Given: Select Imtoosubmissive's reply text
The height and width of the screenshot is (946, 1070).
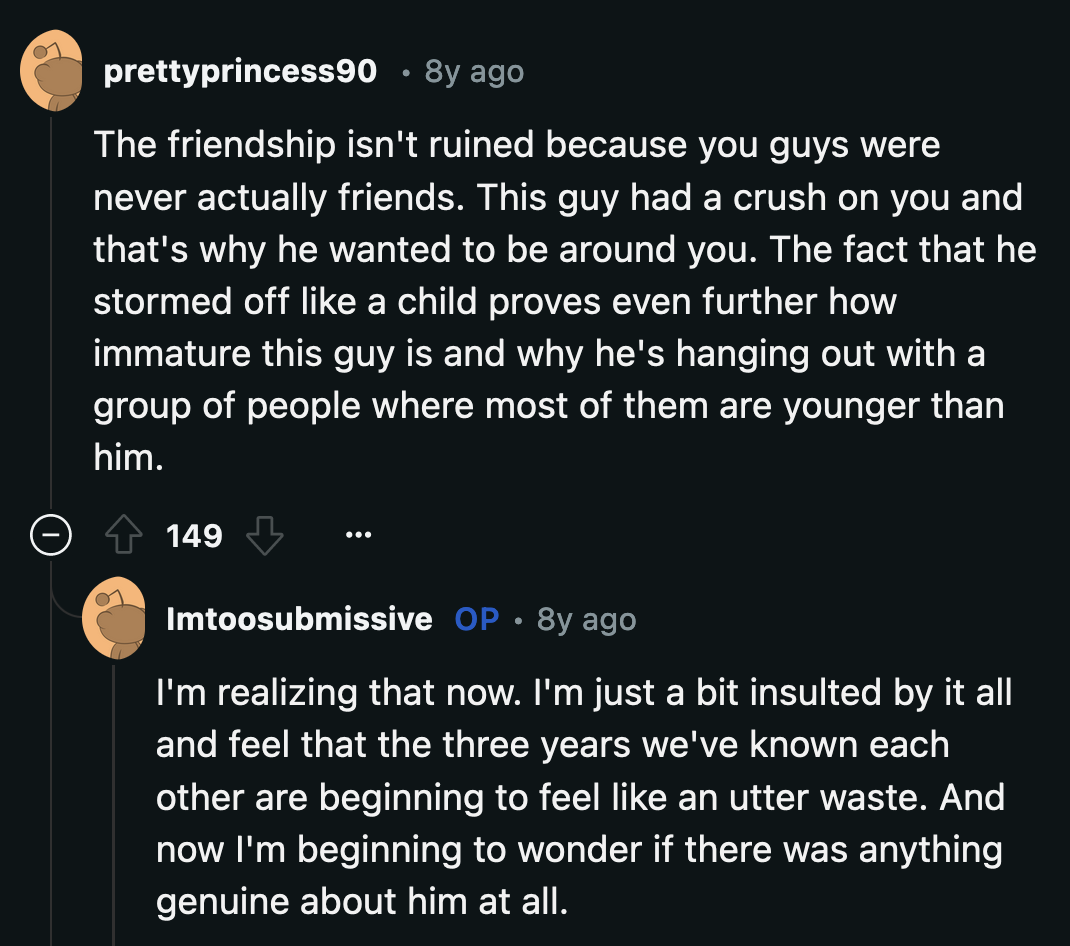Looking at the screenshot, I should pyautogui.click(x=580, y=797).
